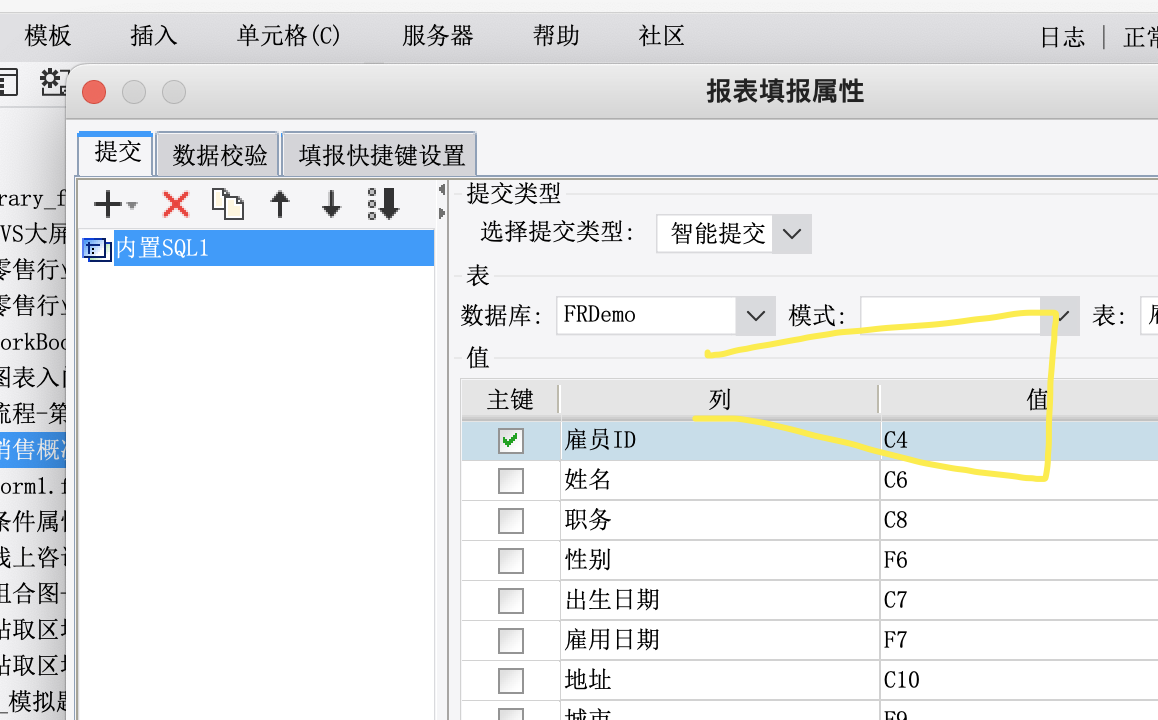
Task: Enable primary key checkbox for 地址
Action: click(510, 680)
